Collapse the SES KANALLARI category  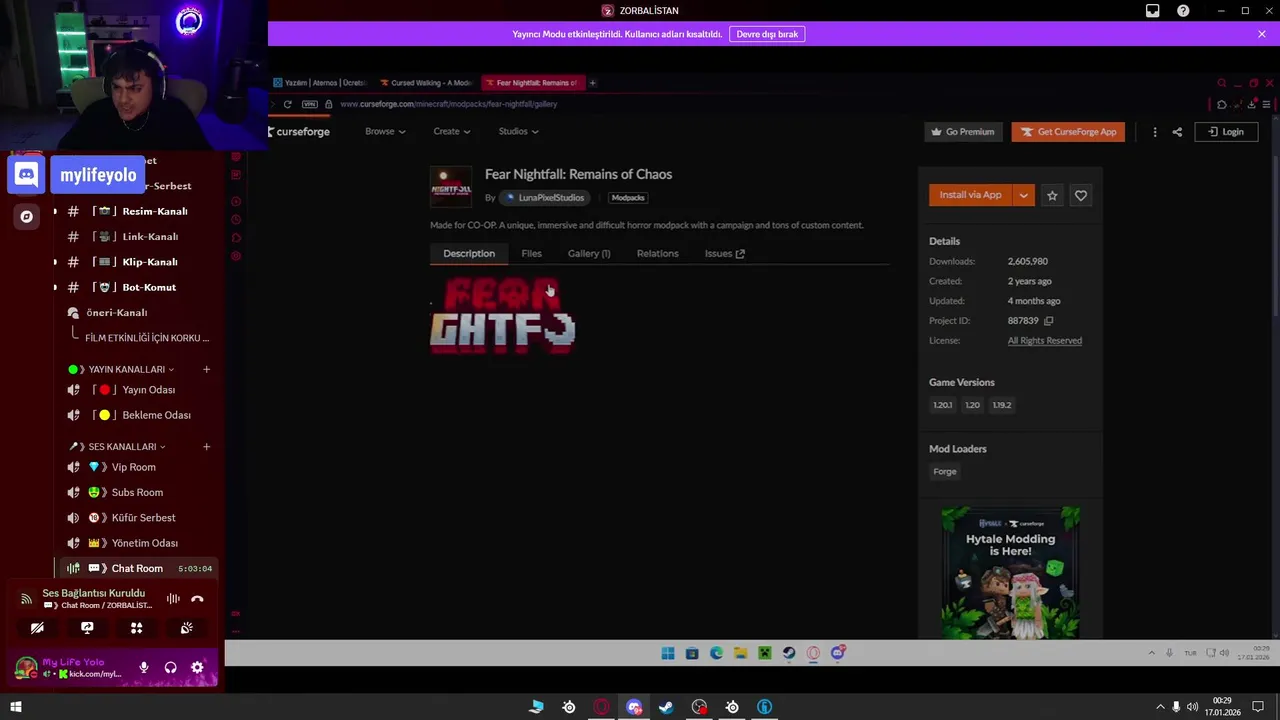click(x=122, y=447)
